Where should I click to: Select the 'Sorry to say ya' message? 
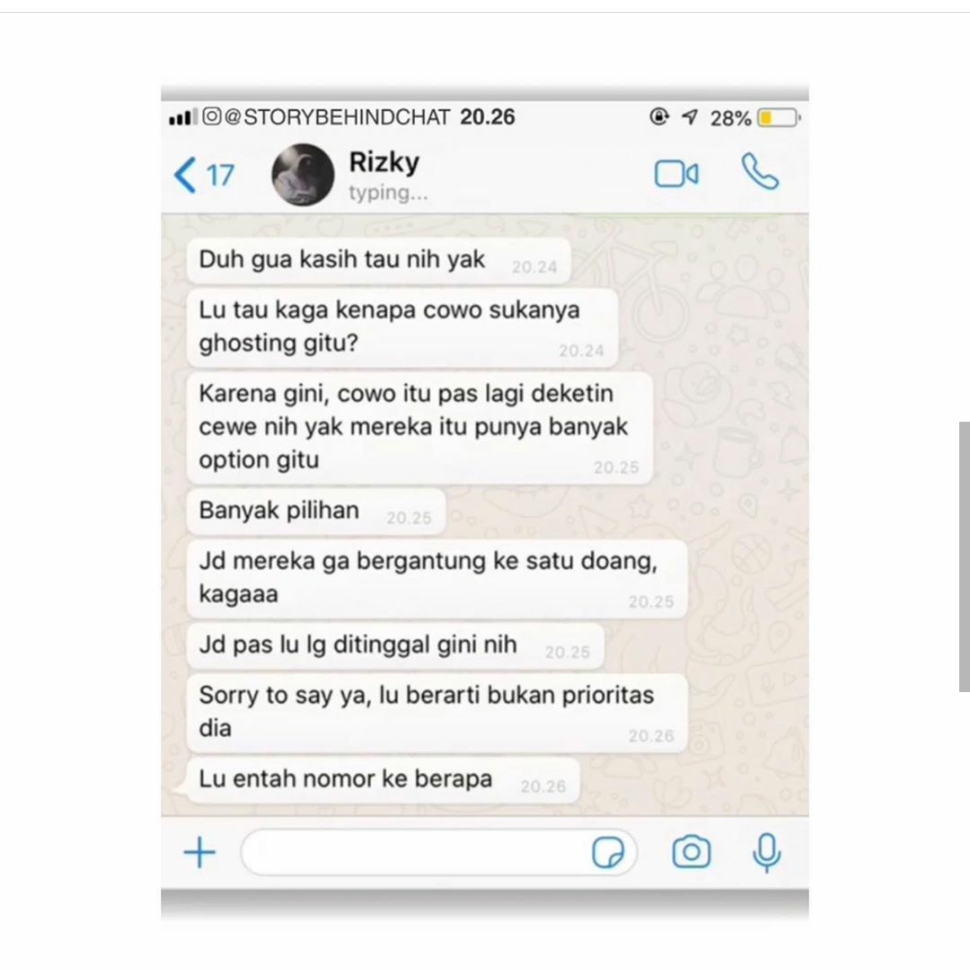coord(437,713)
